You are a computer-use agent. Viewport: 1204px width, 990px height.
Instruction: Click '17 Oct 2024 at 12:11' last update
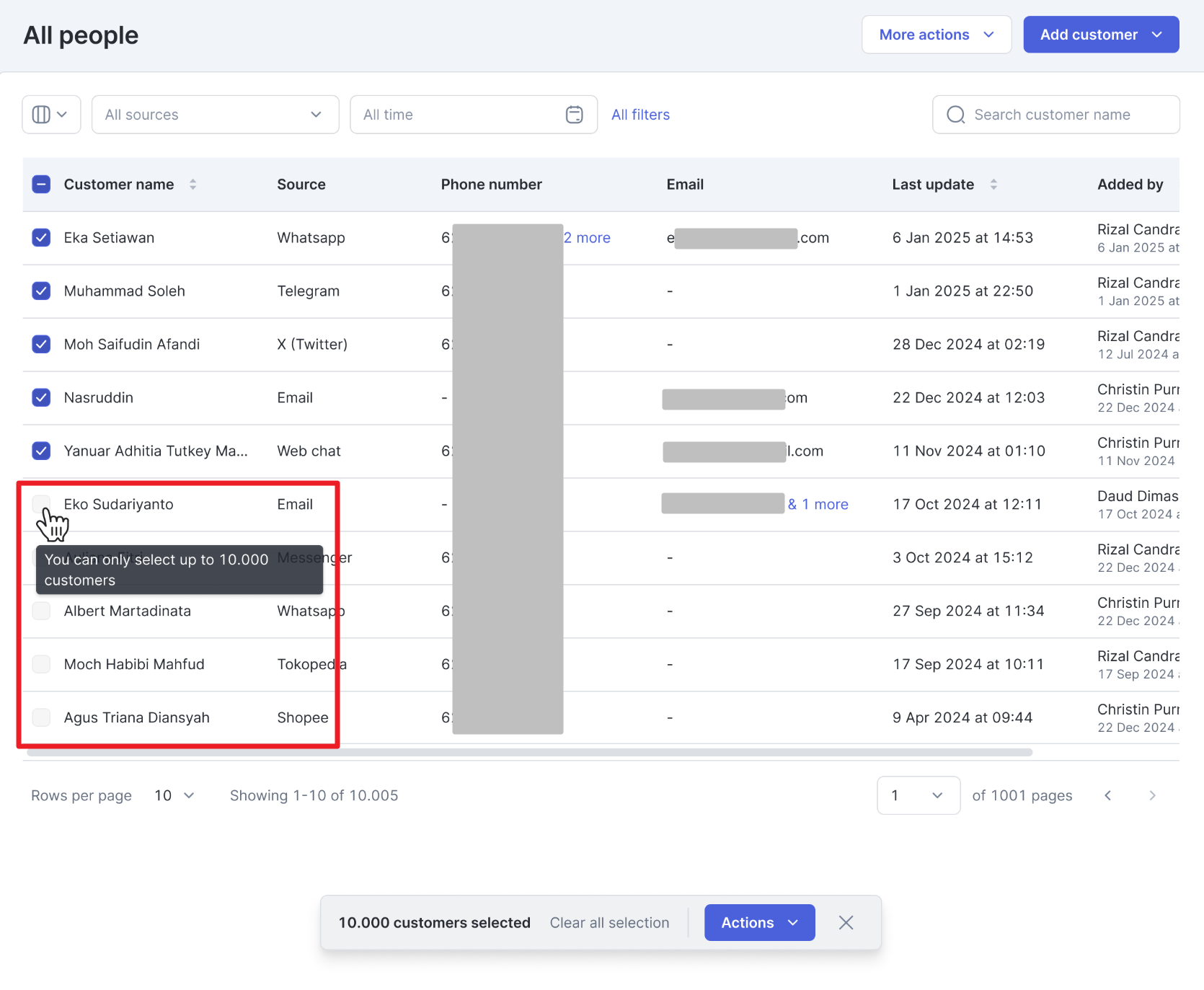pos(968,504)
